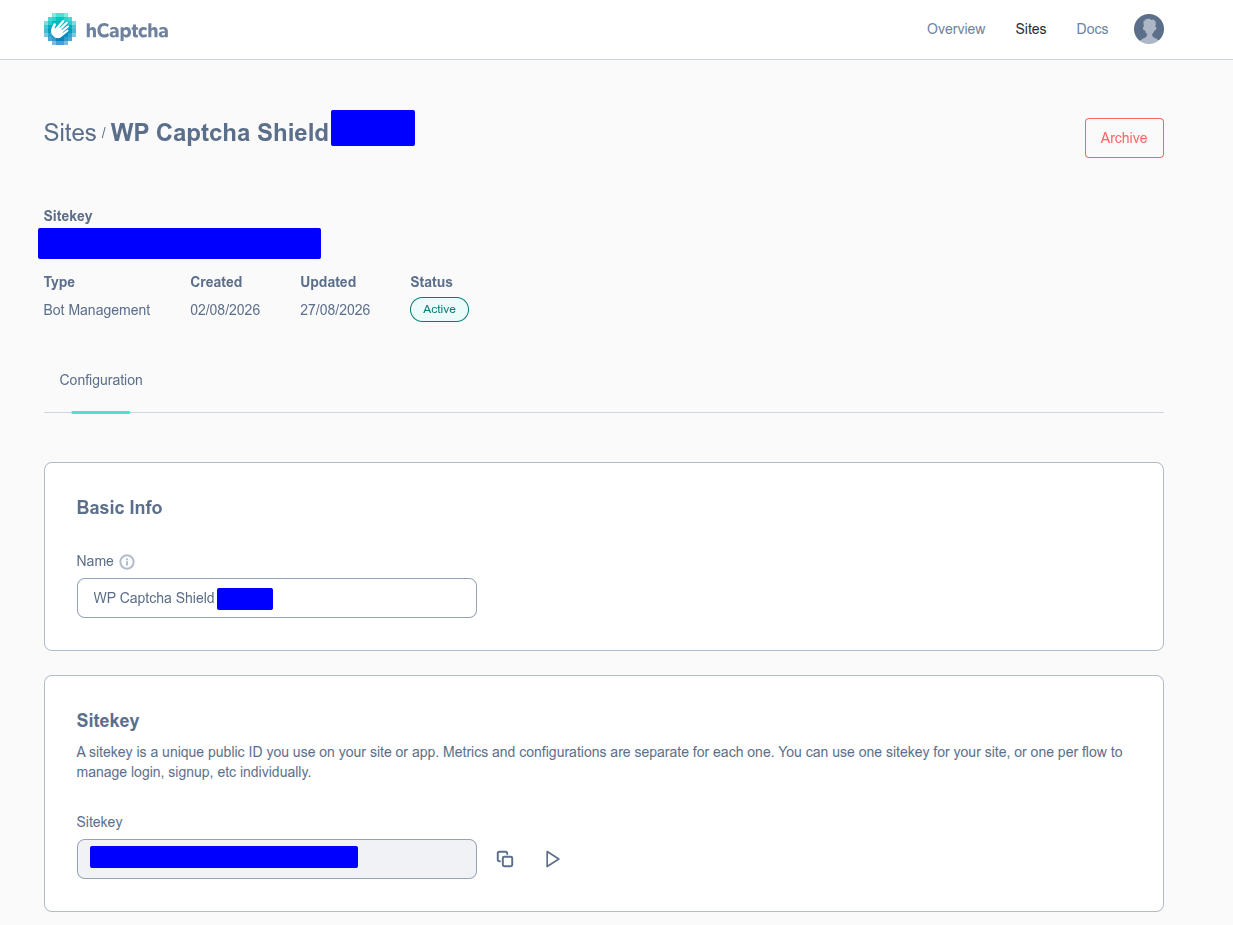Open the Docs link in header
Image resolution: width=1233 pixels, height=925 pixels.
1092,29
